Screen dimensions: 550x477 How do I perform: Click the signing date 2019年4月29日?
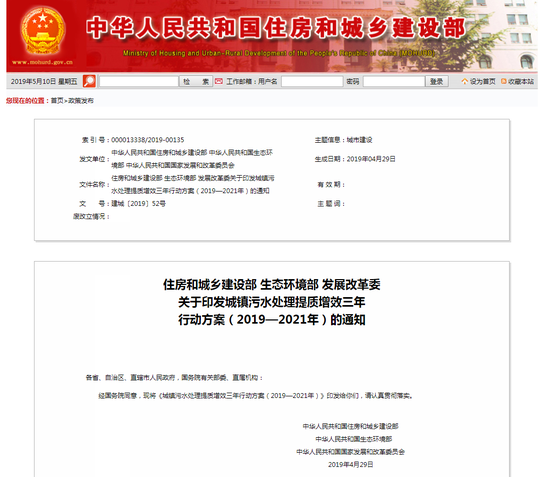pyautogui.click(x=350, y=464)
